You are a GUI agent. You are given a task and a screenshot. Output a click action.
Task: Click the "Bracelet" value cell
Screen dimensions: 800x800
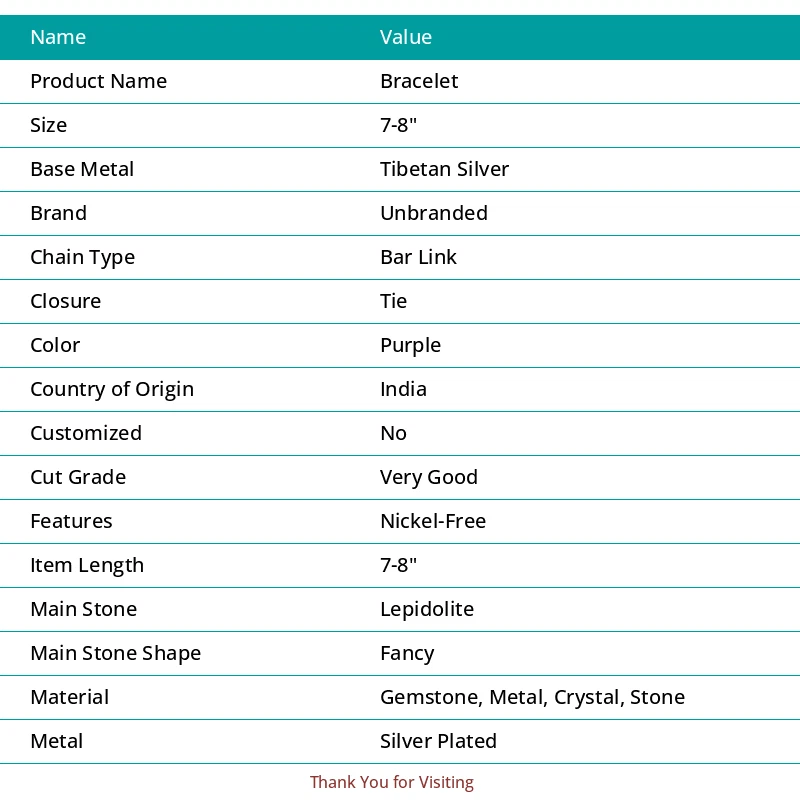[x=419, y=81]
